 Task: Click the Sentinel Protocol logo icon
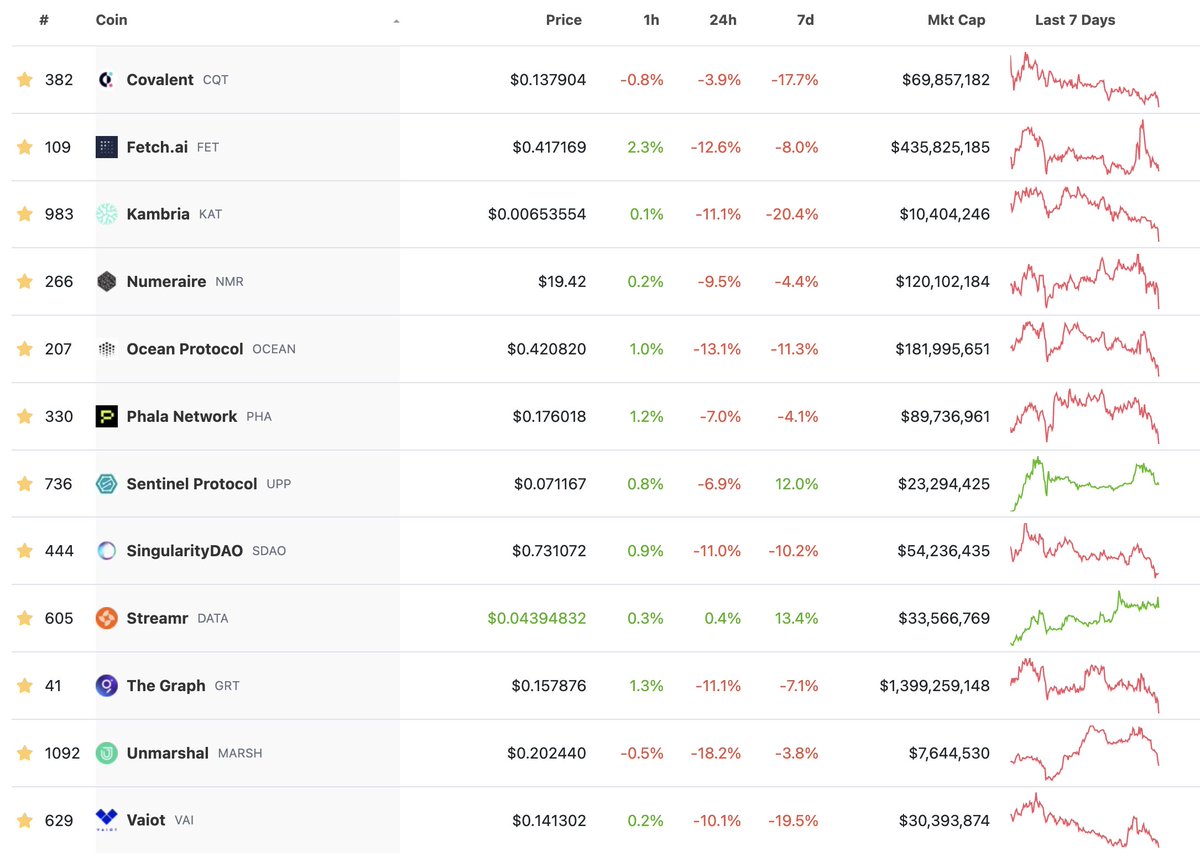click(106, 484)
